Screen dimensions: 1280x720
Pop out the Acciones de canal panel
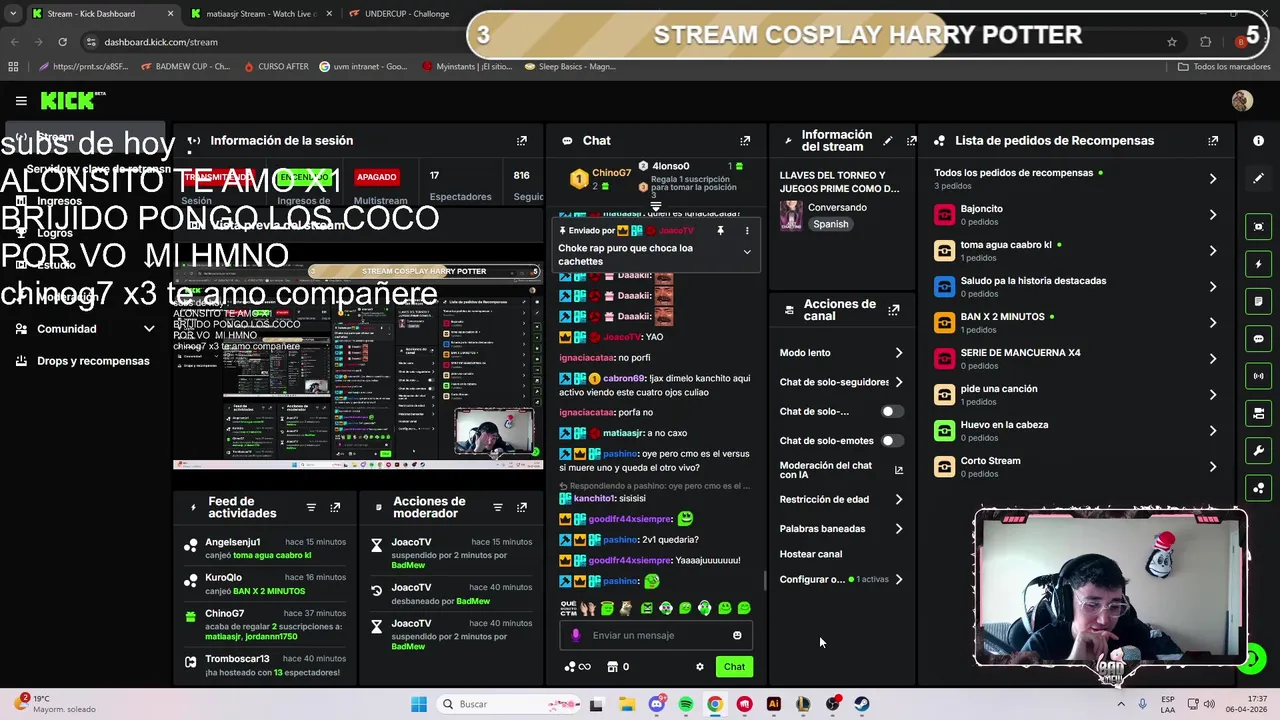[x=894, y=310]
